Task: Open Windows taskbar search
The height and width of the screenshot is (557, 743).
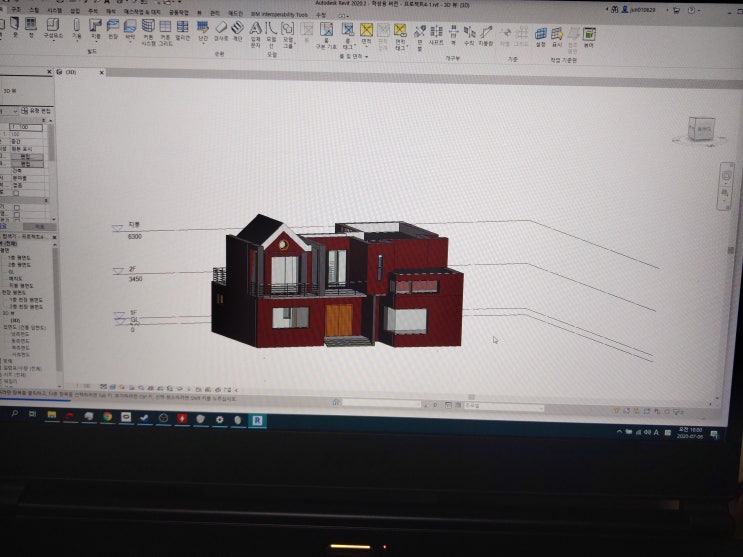Action: 15,413
